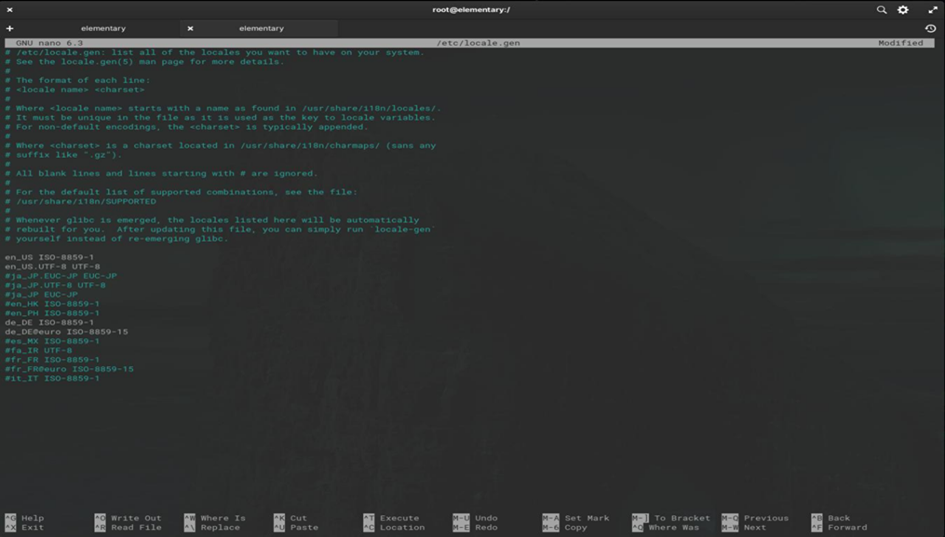Image resolution: width=945 pixels, height=537 pixels.
Task: Place cursor on the de_DE@euro ISO-8859-15 line
Action: pyautogui.click(x=66, y=332)
